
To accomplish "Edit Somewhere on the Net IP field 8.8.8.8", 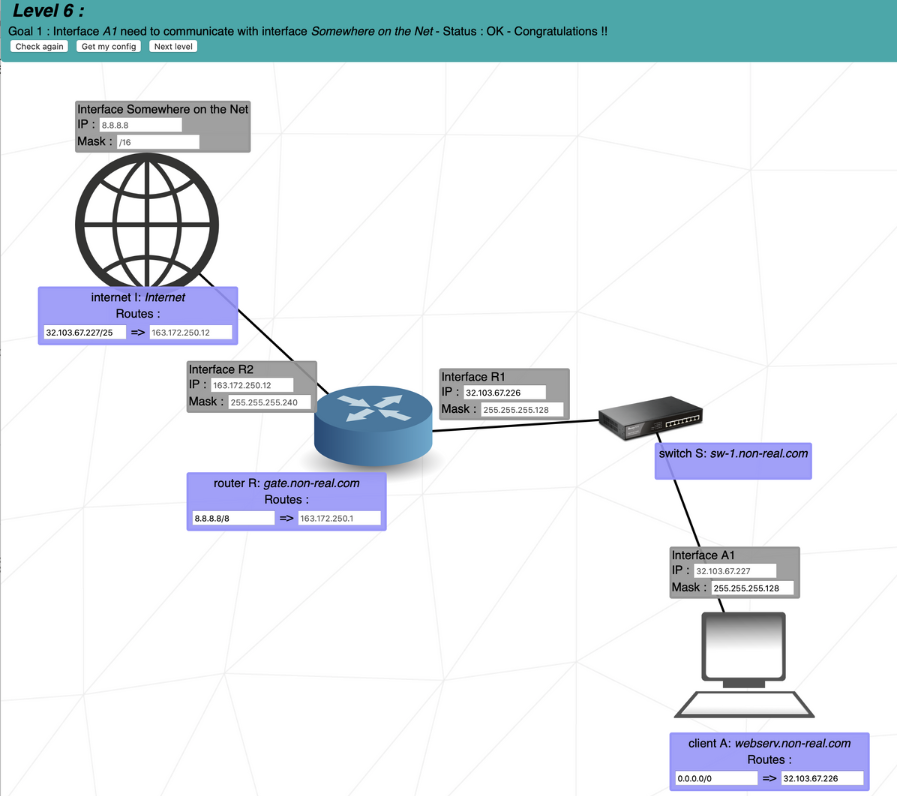I will (141, 125).
